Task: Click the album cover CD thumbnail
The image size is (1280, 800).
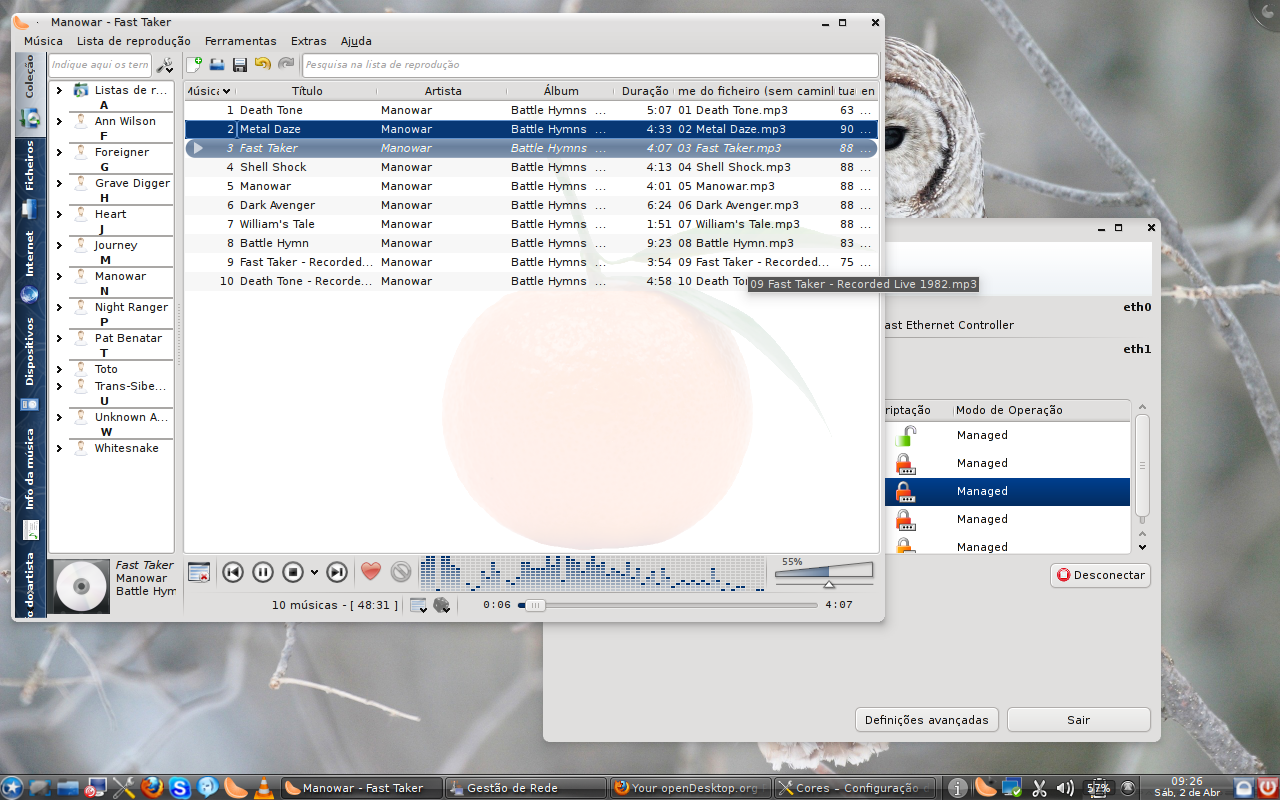Action: [81, 587]
